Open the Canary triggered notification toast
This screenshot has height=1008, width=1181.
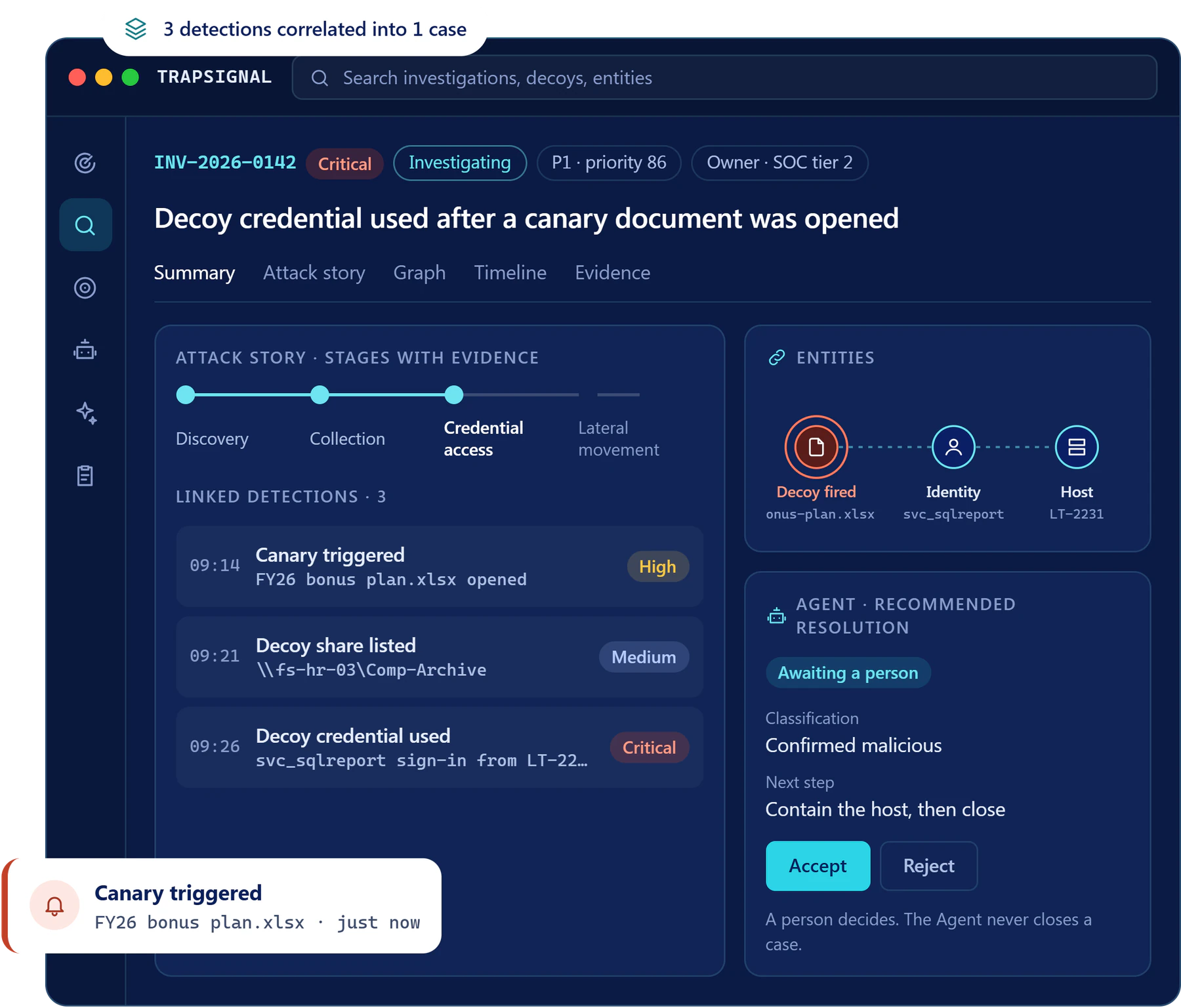(x=223, y=906)
